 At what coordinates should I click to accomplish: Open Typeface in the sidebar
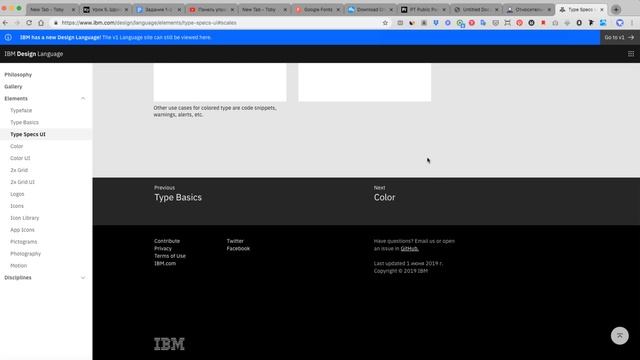tap(21, 110)
